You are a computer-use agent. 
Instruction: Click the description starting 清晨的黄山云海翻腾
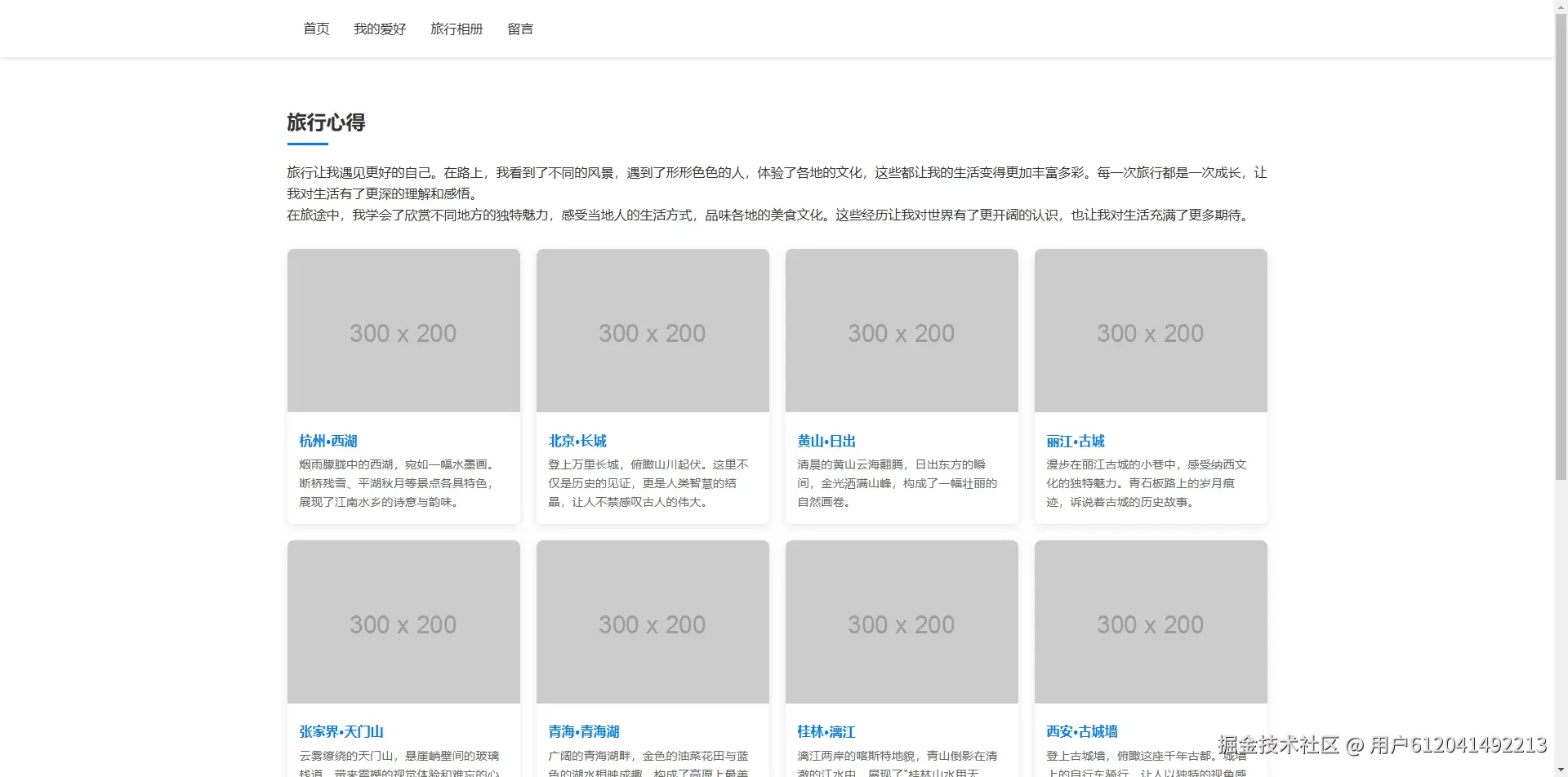click(x=898, y=483)
